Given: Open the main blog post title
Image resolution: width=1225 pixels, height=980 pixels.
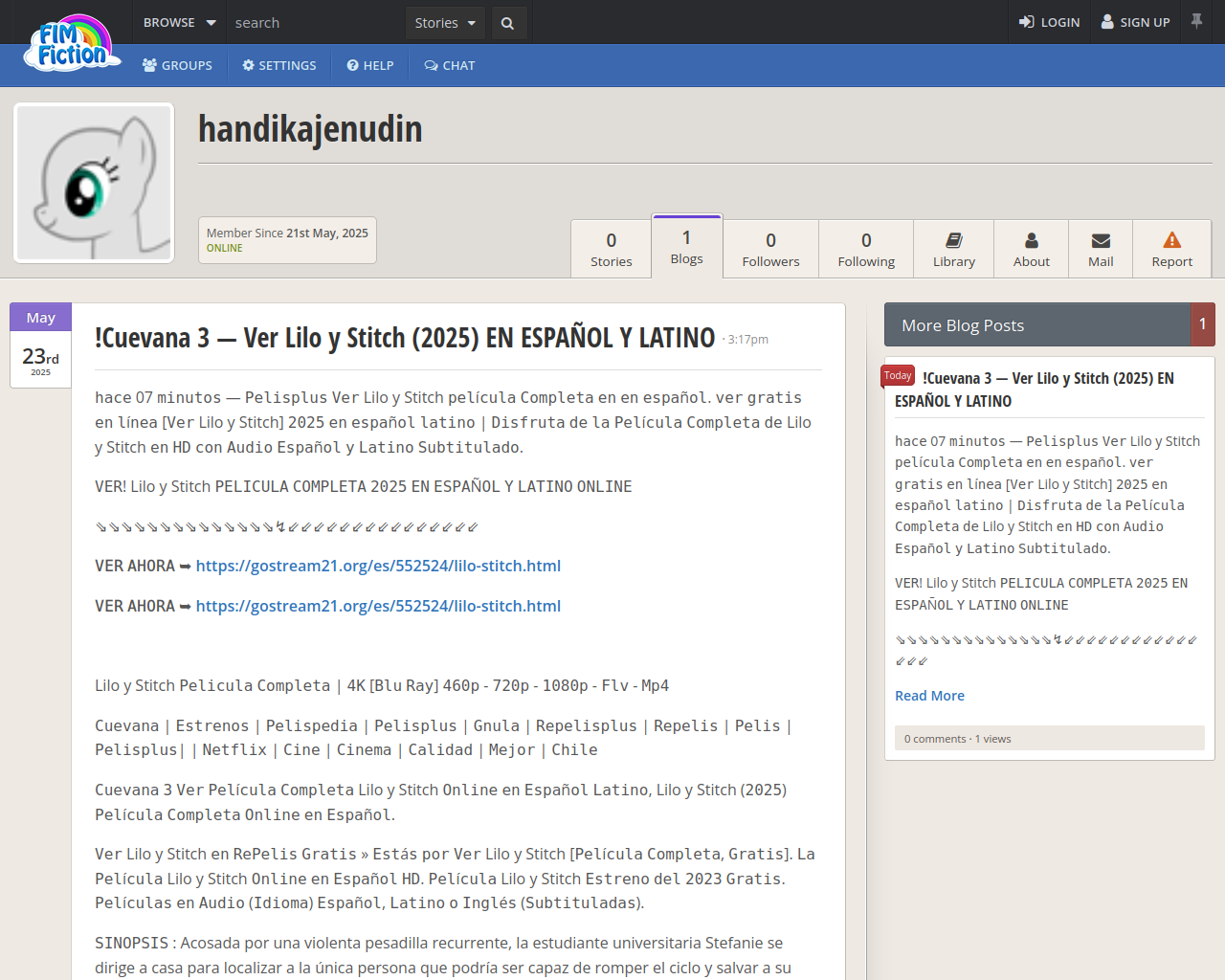Looking at the screenshot, I should (x=405, y=338).
